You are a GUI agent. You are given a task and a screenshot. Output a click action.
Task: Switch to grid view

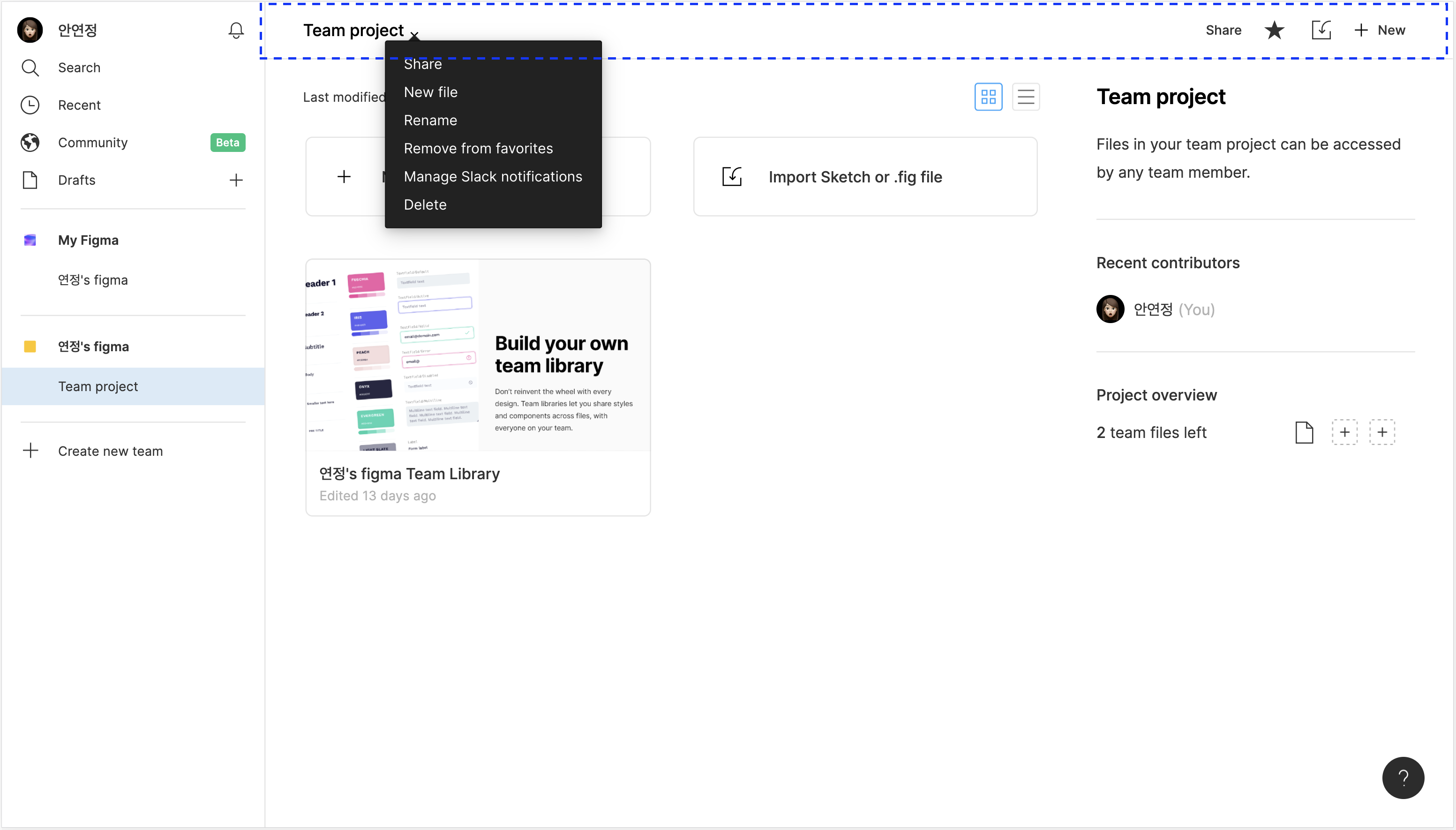pyautogui.click(x=988, y=97)
